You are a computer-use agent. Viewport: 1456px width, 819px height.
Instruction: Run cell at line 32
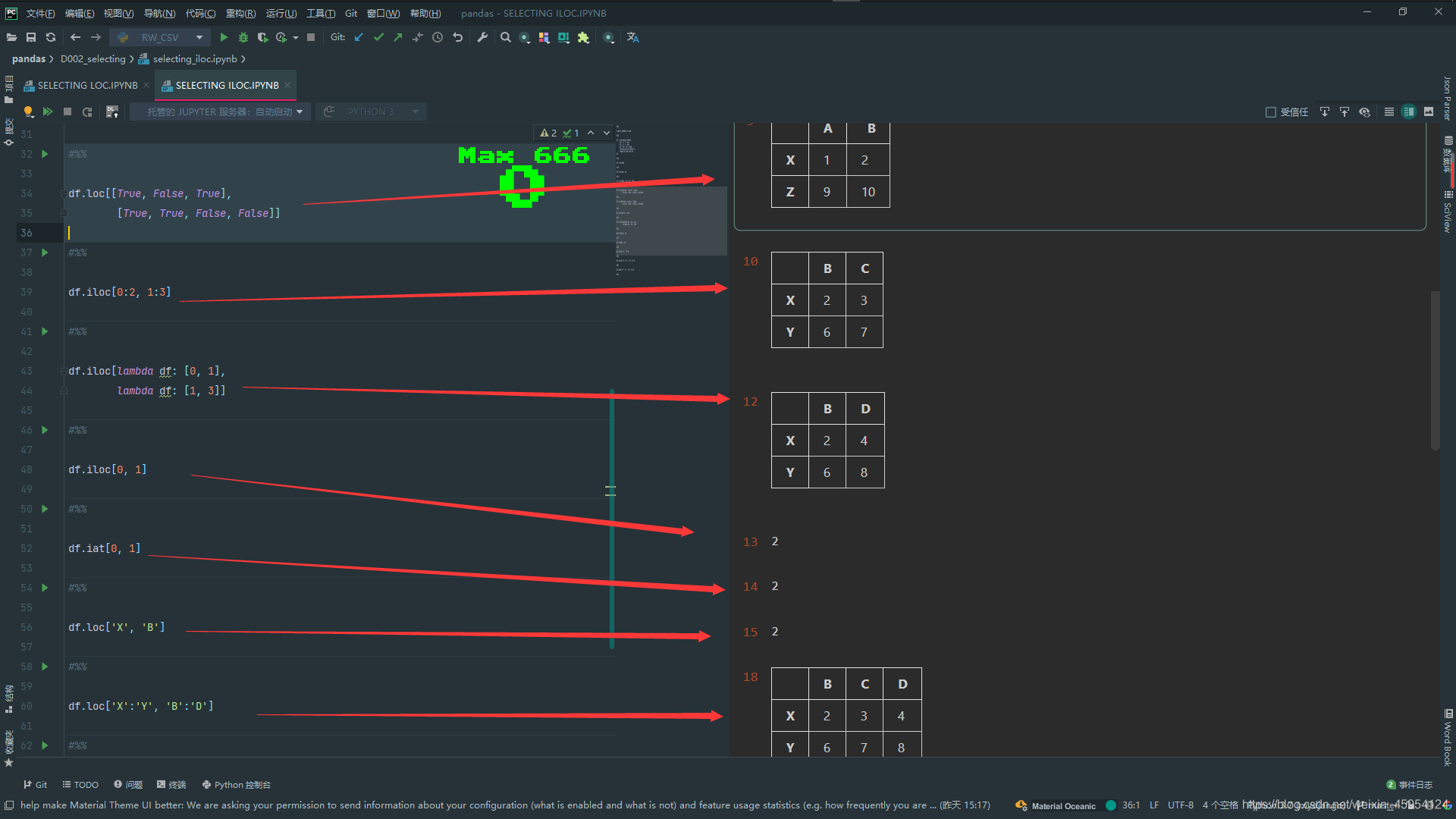coord(45,154)
